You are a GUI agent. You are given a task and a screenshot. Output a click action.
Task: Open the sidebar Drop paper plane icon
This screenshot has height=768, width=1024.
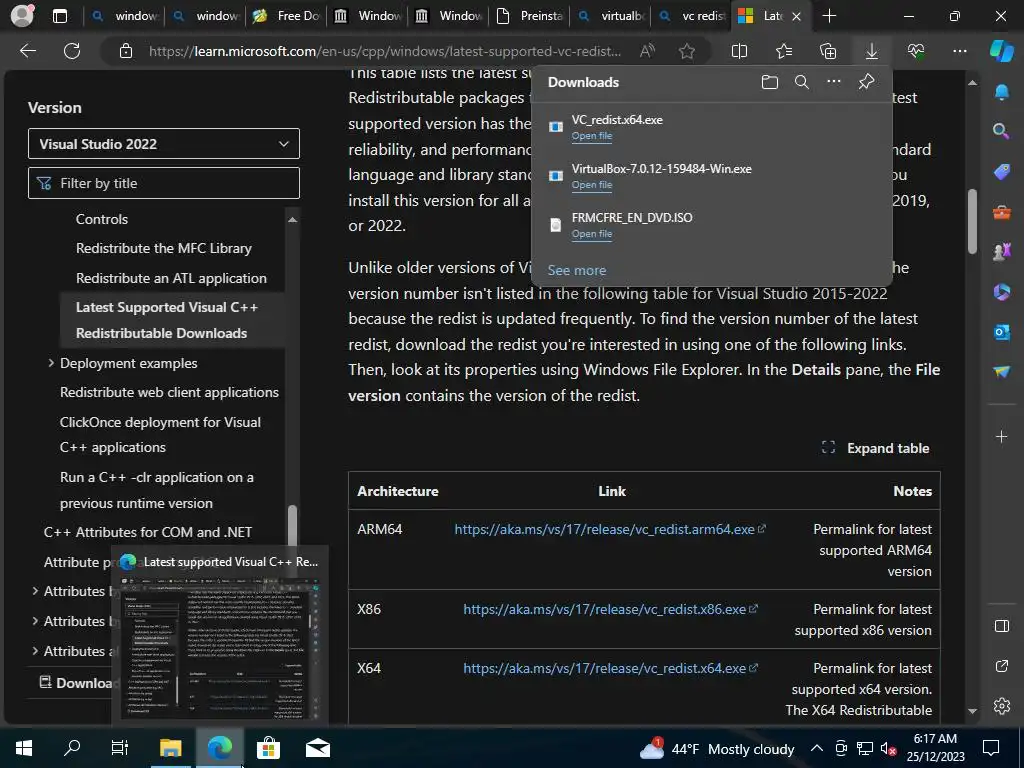tap(1001, 371)
